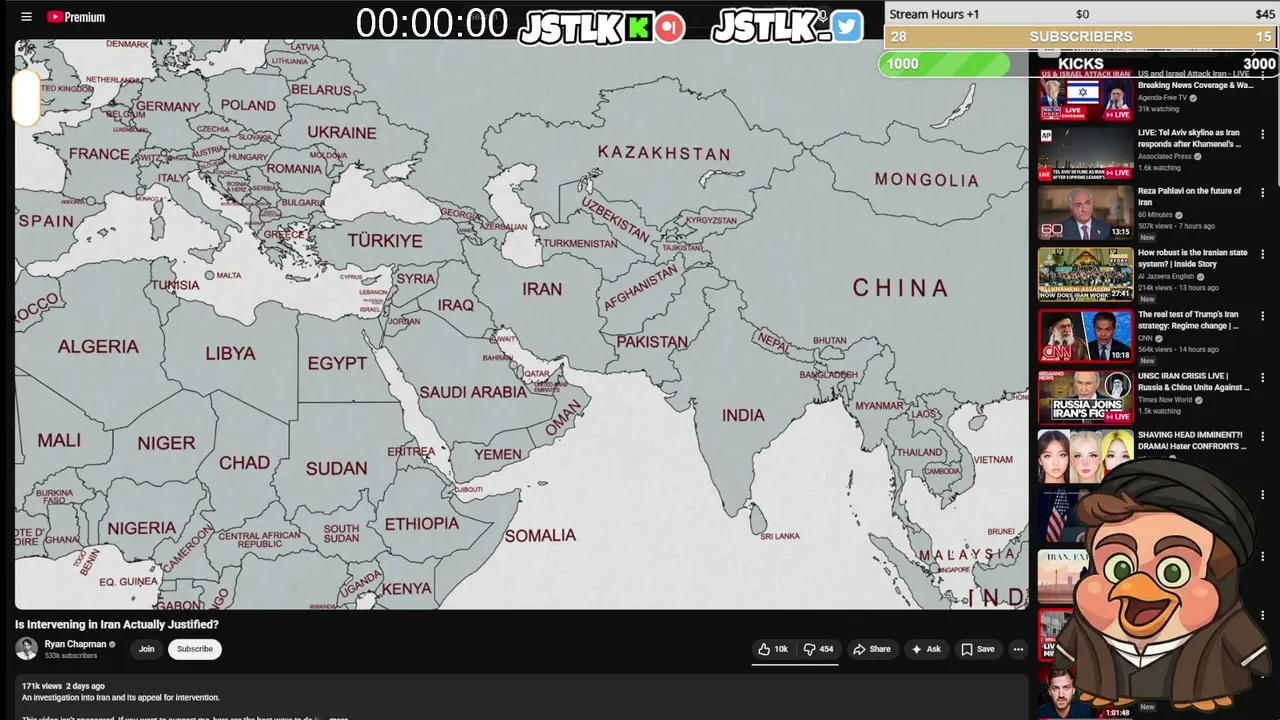Like the video with 10k likes
The height and width of the screenshot is (720, 1280).
[x=773, y=649]
